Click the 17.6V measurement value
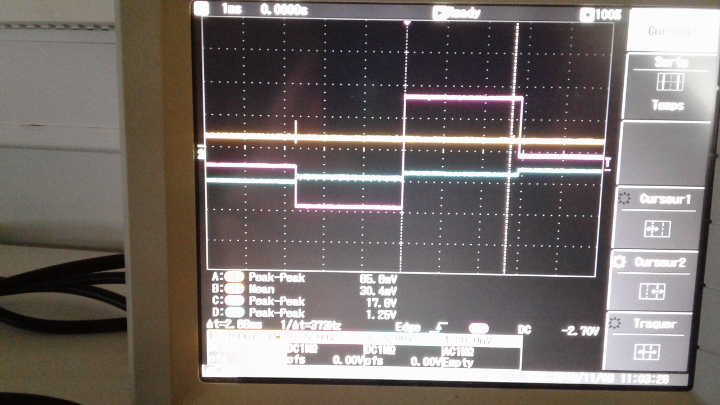The image size is (720, 405). [x=381, y=303]
